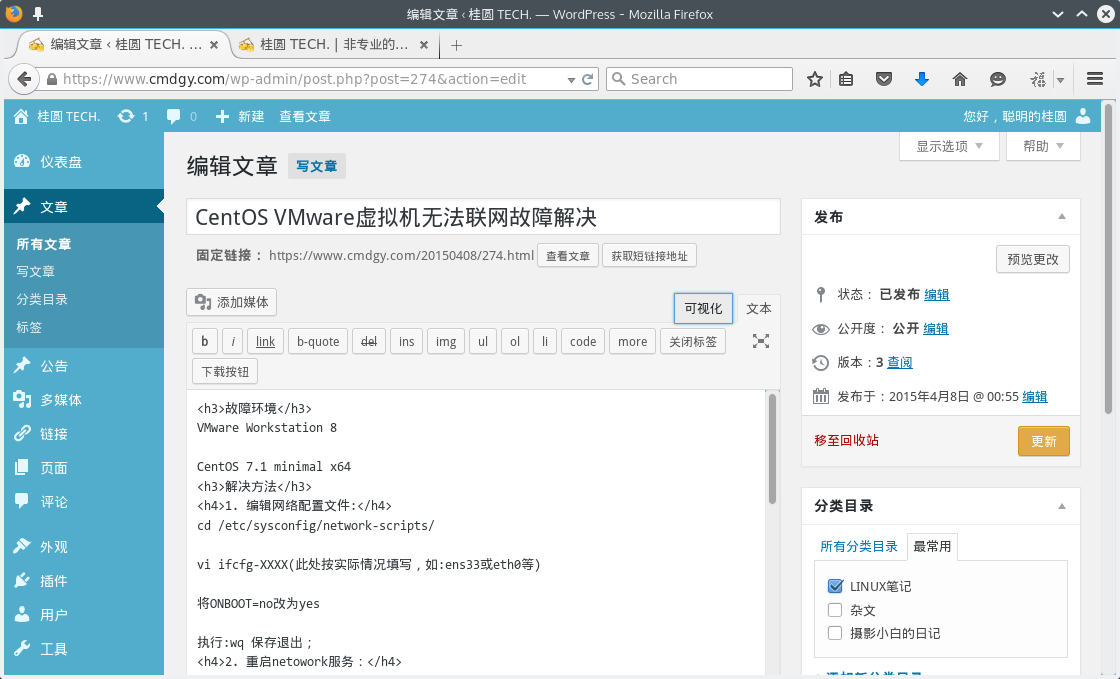
Task: Close the 桂圆 TECH. 非专业的 browser tab
Action: click(424, 45)
